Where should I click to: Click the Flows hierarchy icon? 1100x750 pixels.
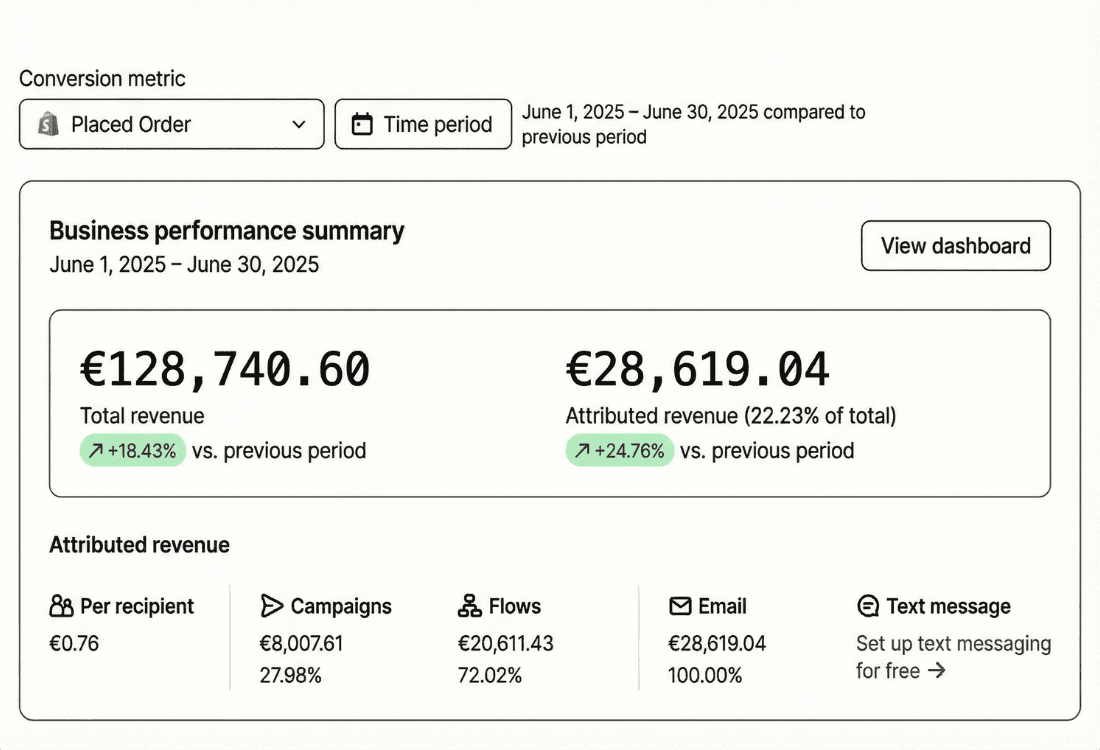[x=469, y=606]
